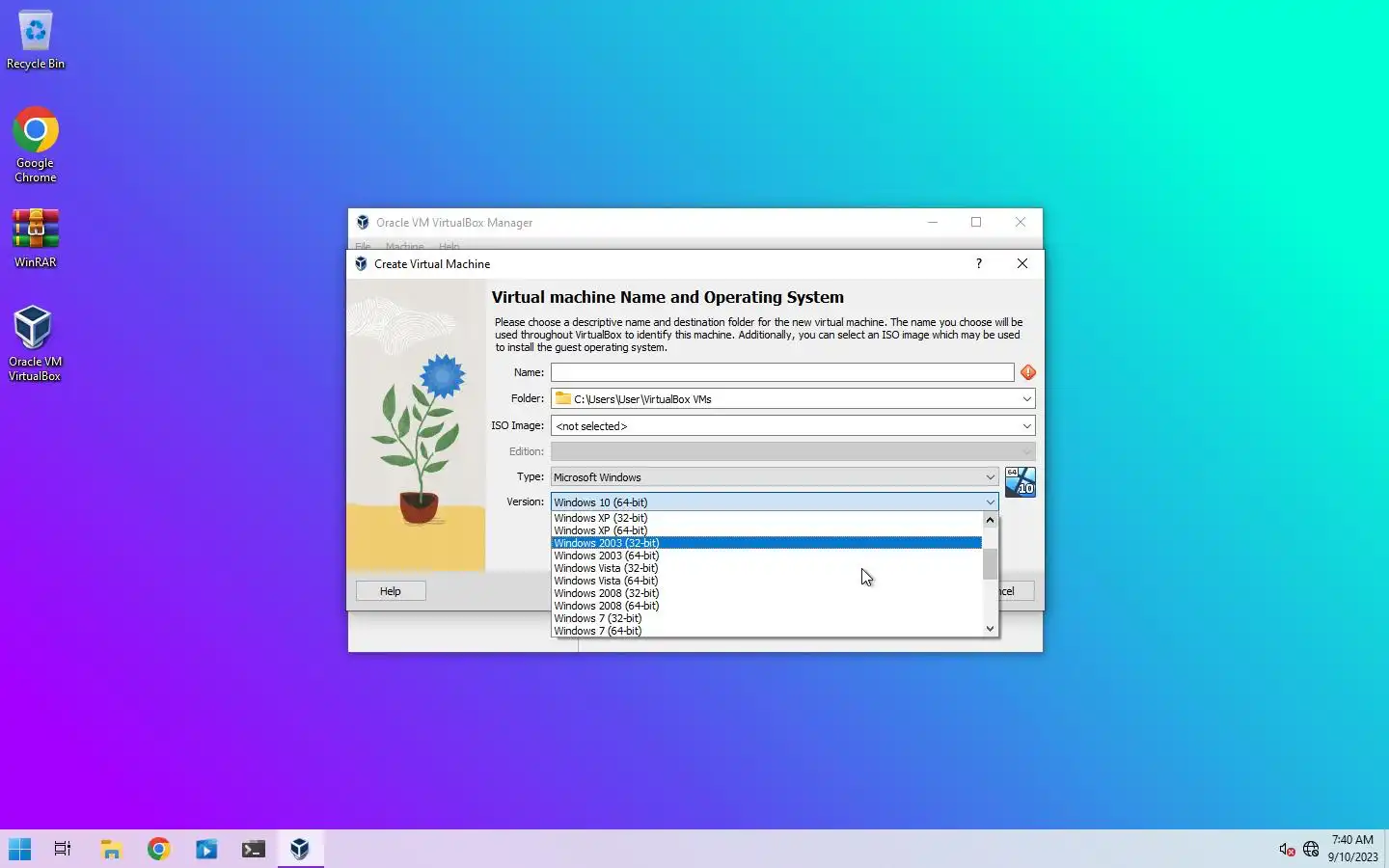1389x868 pixels.
Task: Select Windows 2008 (64-bit) entry
Action: click(x=767, y=606)
